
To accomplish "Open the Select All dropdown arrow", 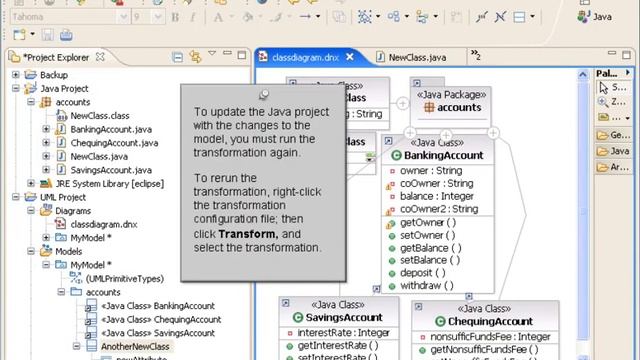I will click(x=378, y=17).
